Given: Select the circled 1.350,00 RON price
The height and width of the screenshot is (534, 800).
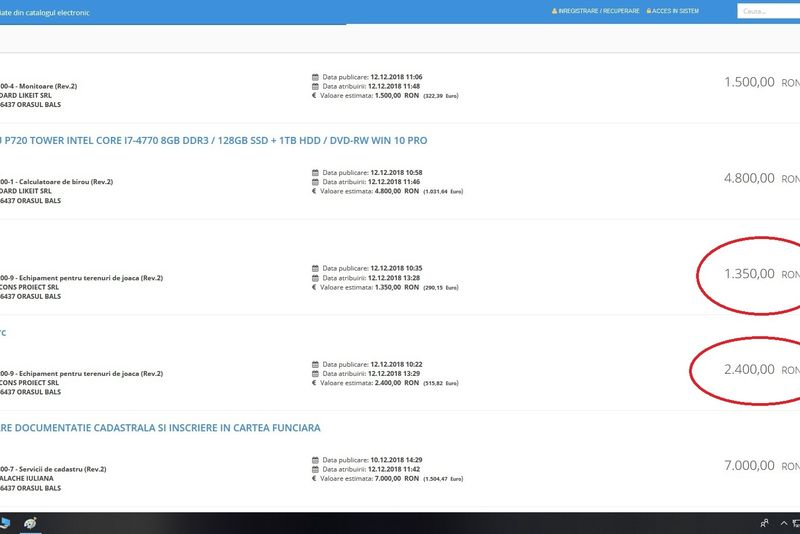Looking at the screenshot, I should pyautogui.click(x=749, y=274).
